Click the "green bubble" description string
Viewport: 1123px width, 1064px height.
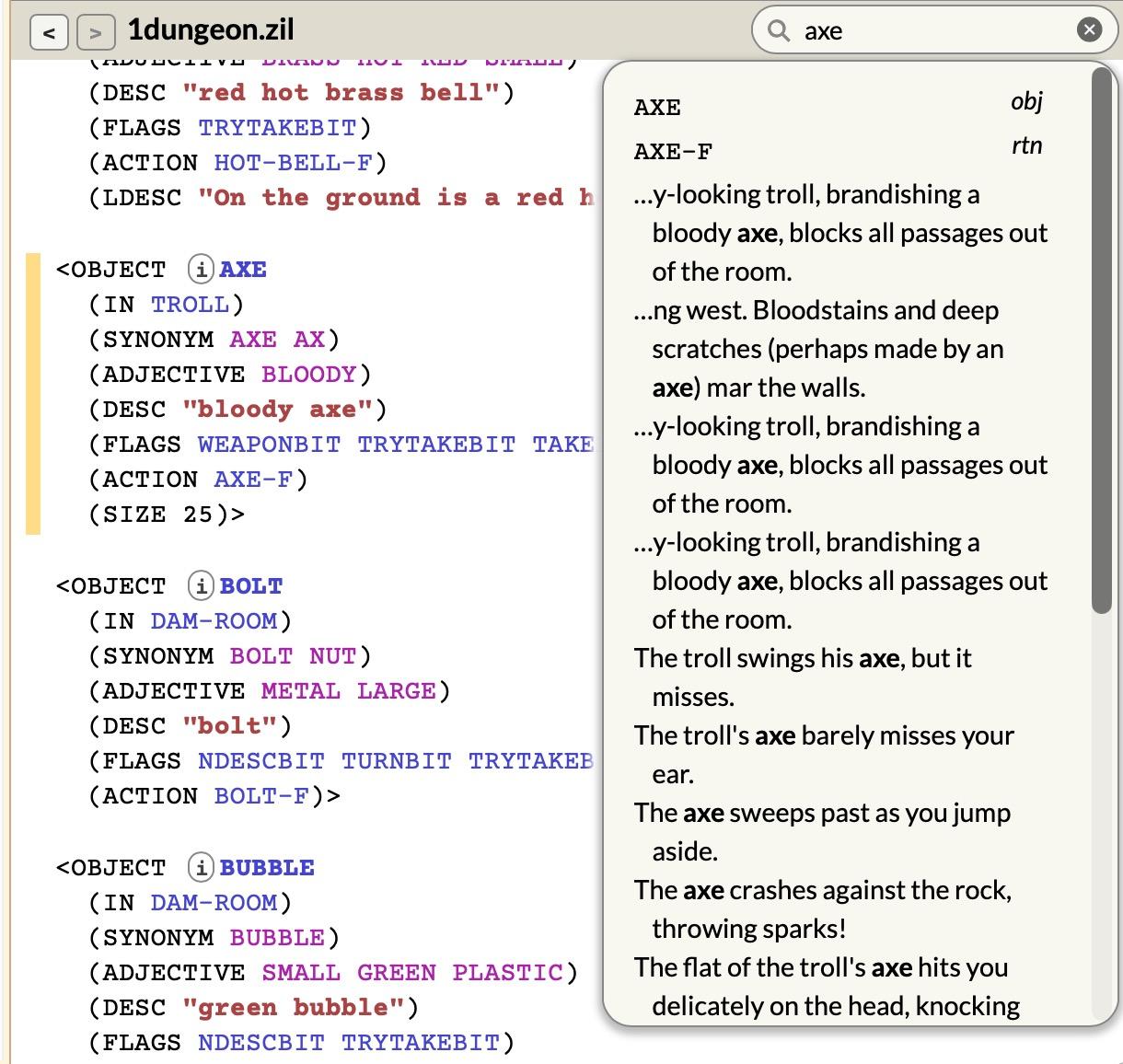tap(293, 1008)
